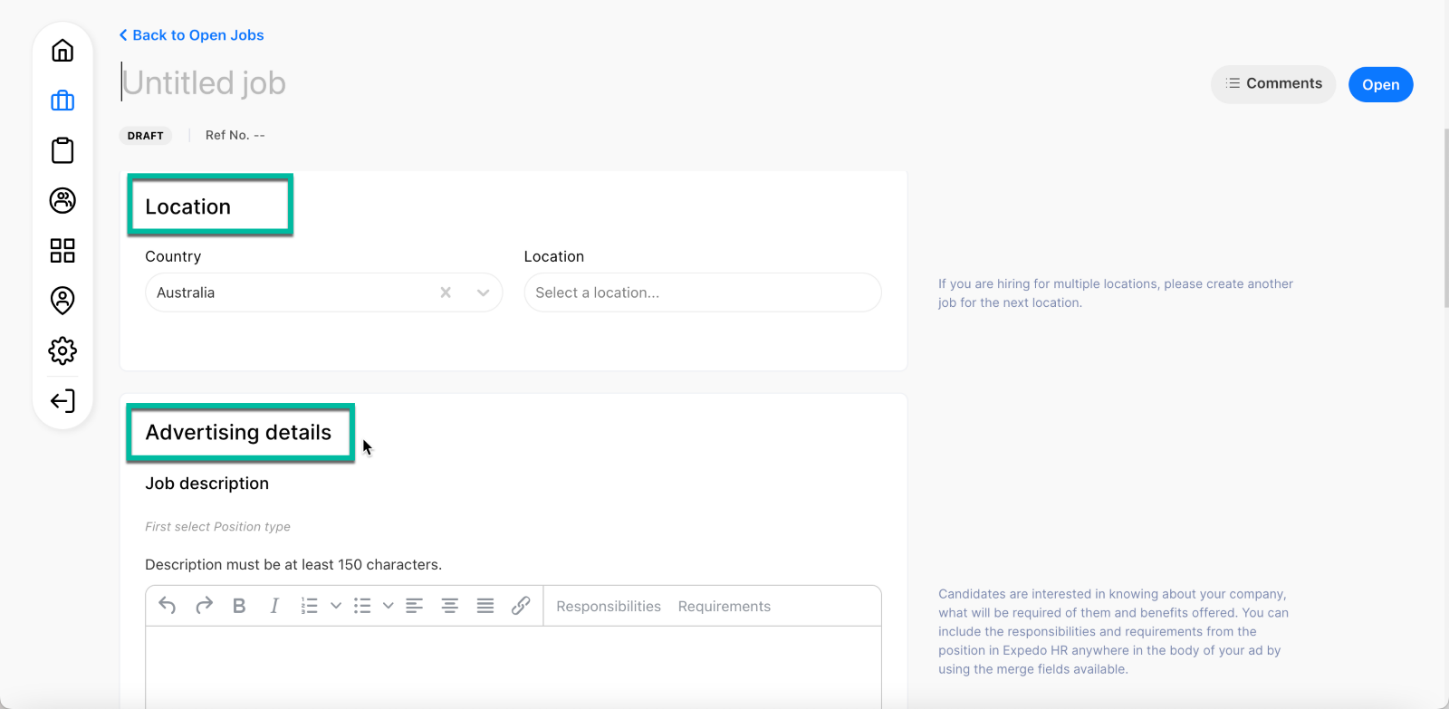The image size is (1449, 709).
Task: Open the Select a location field
Action: (x=703, y=293)
